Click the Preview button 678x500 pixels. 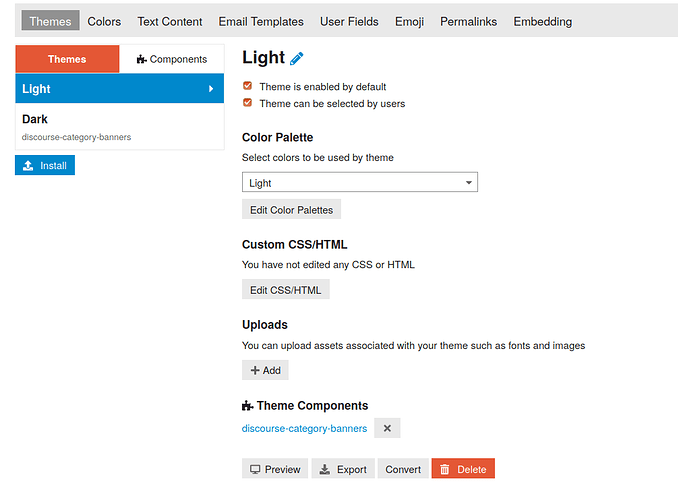(x=275, y=469)
